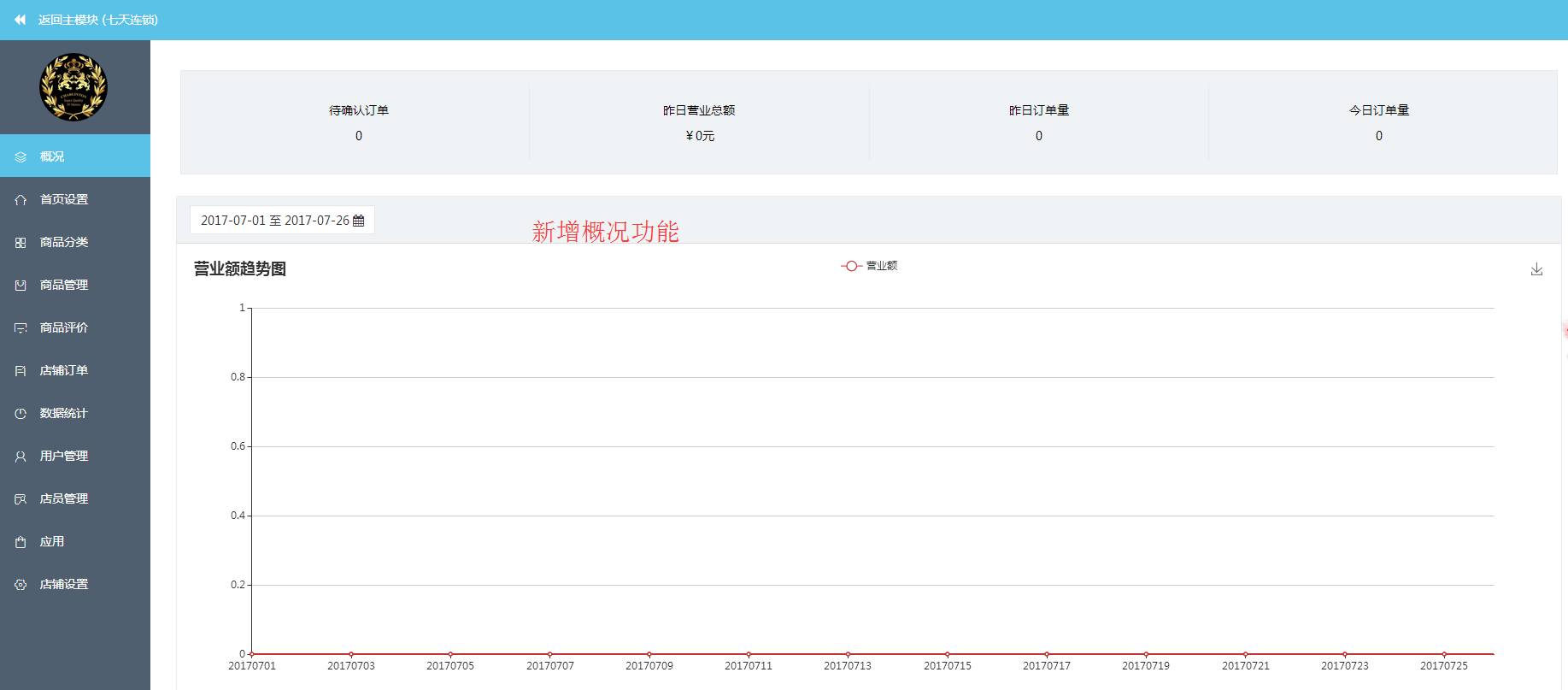Click the ¥0元 value
Image resolution: width=1568 pixels, height=690 pixels.
pyautogui.click(x=700, y=136)
